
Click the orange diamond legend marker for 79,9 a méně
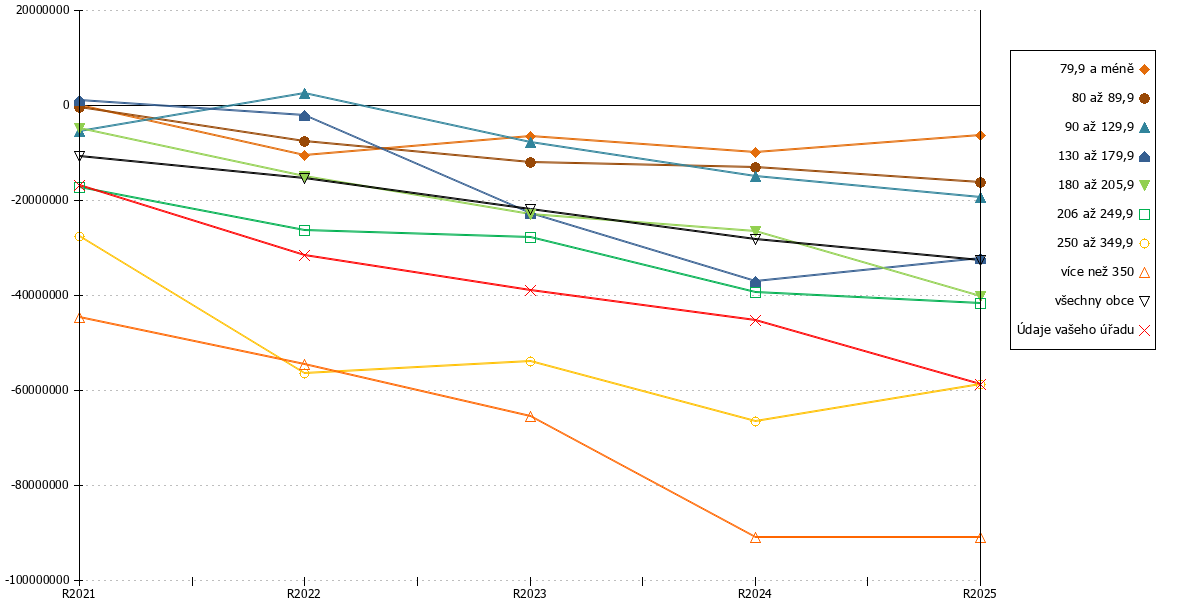(1144, 69)
